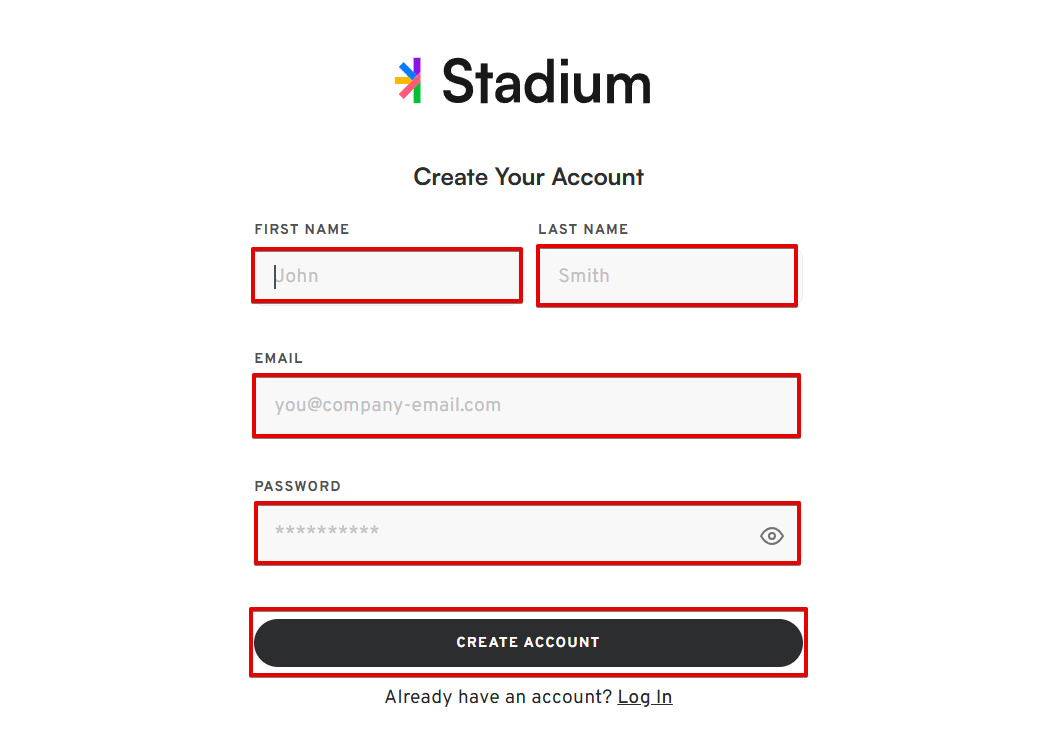Image resolution: width=1040 pixels, height=746 pixels.
Task: Click the "John" placeholder text
Action: (x=298, y=276)
